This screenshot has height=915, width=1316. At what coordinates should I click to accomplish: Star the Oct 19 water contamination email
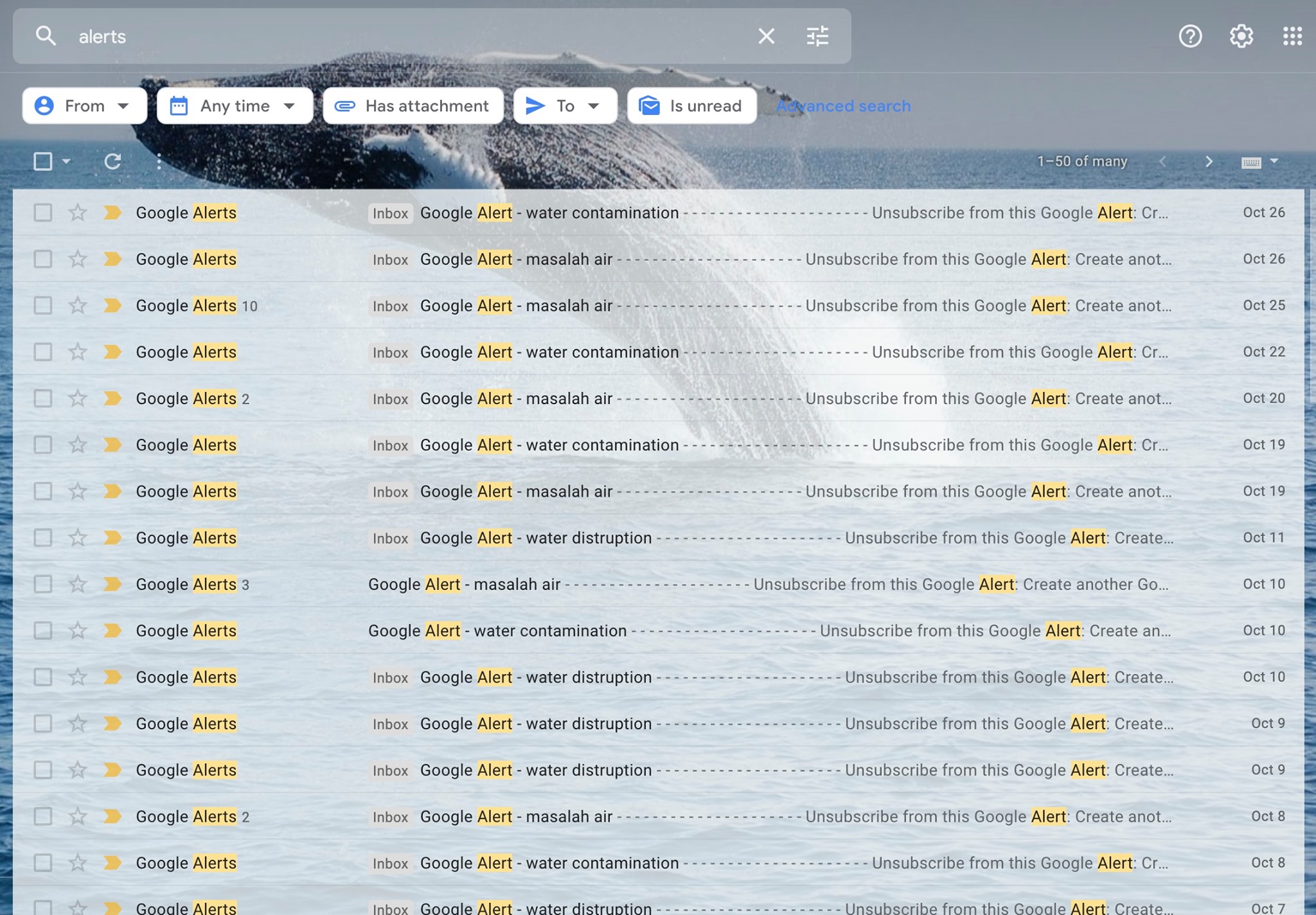click(x=78, y=445)
